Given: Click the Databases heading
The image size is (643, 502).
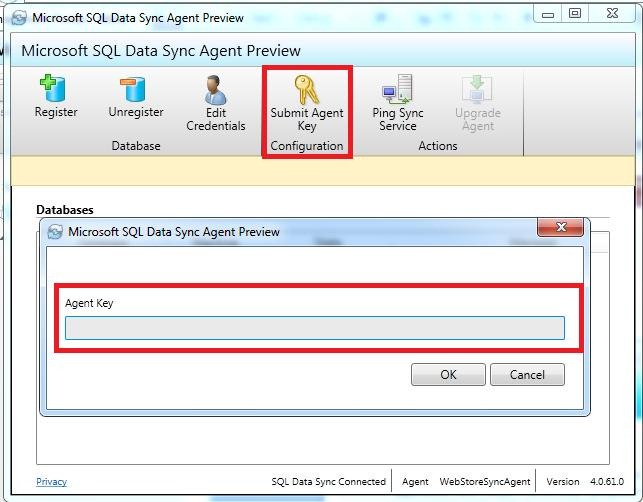Looking at the screenshot, I should tap(65, 210).
